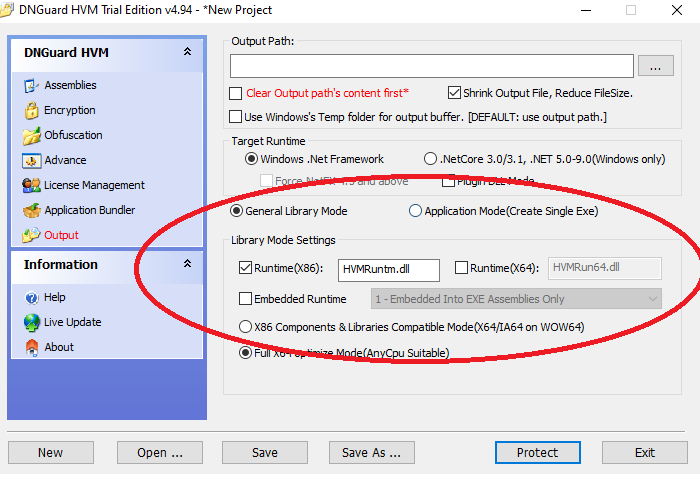Collapse the DNGuard HVM panel section
Screen dimensions: 700x478
pyautogui.click(x=187, y=52)
